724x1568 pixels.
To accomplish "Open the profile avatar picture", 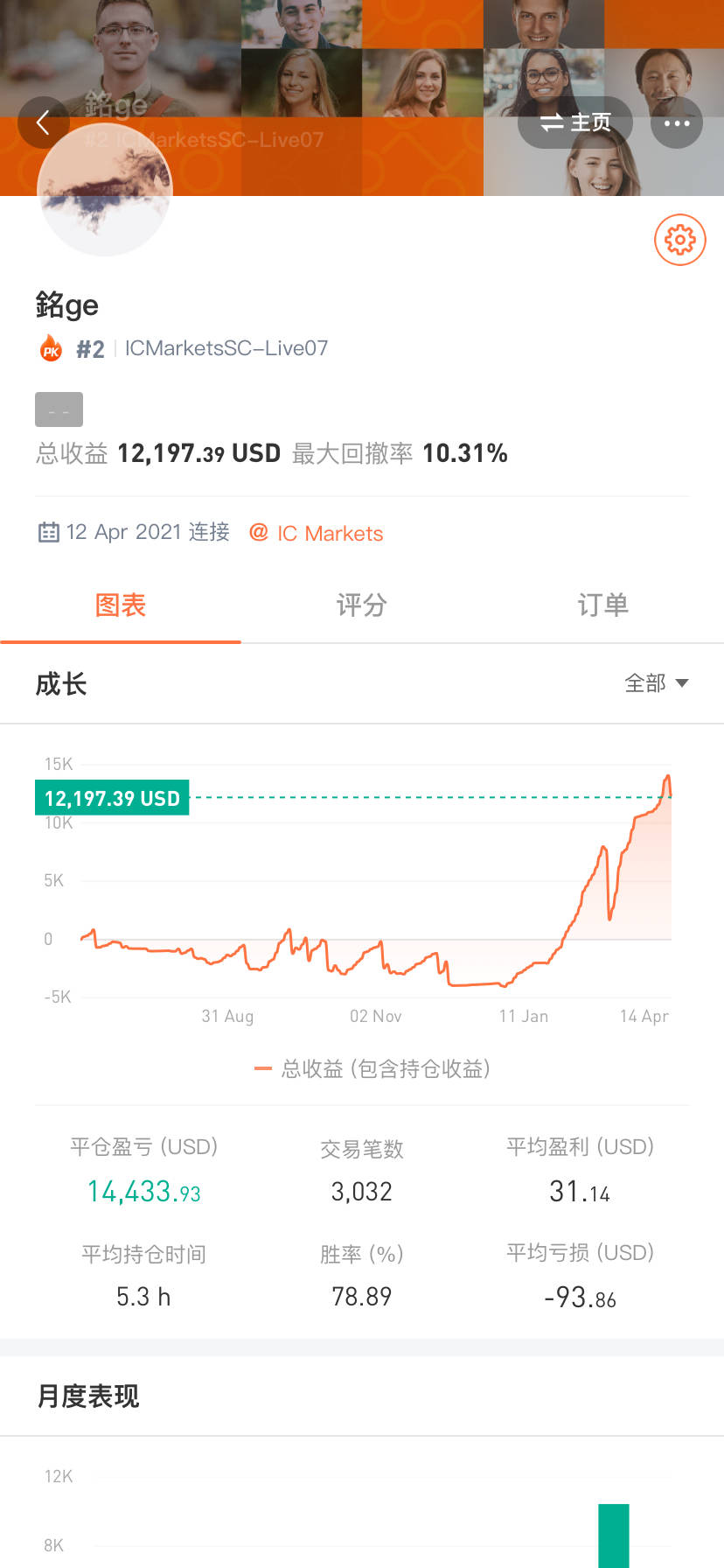I will point(105,191).
